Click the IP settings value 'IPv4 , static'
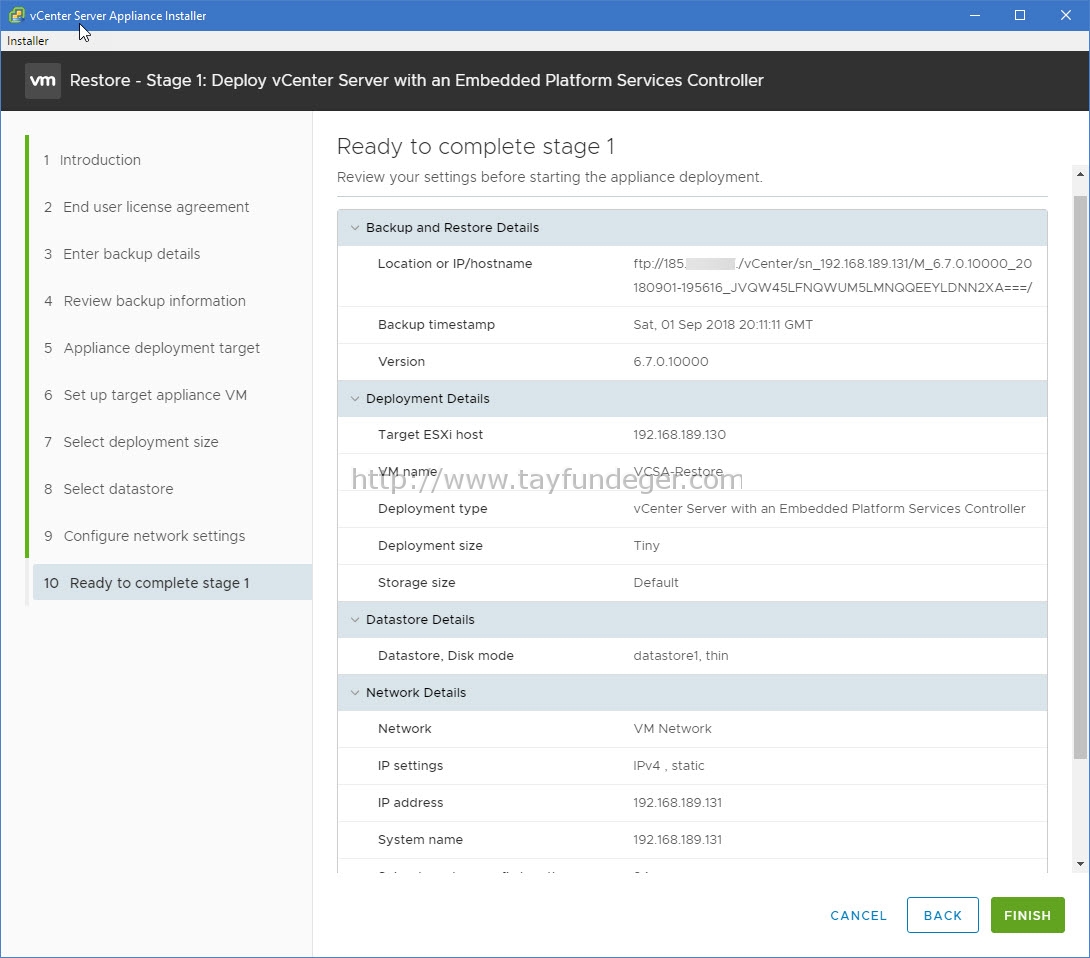Screen dimensions: 1090x958 [669, 765]
